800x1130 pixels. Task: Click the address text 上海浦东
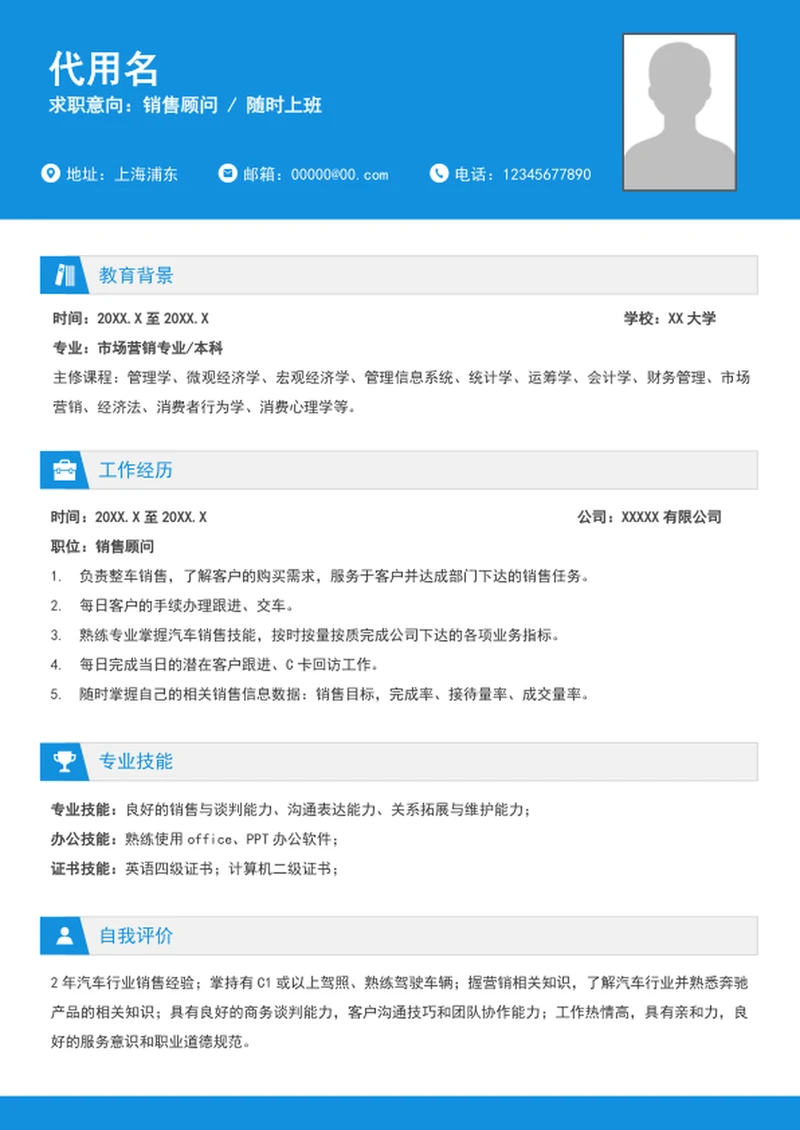pyautogui.click(x=146, y=174)
